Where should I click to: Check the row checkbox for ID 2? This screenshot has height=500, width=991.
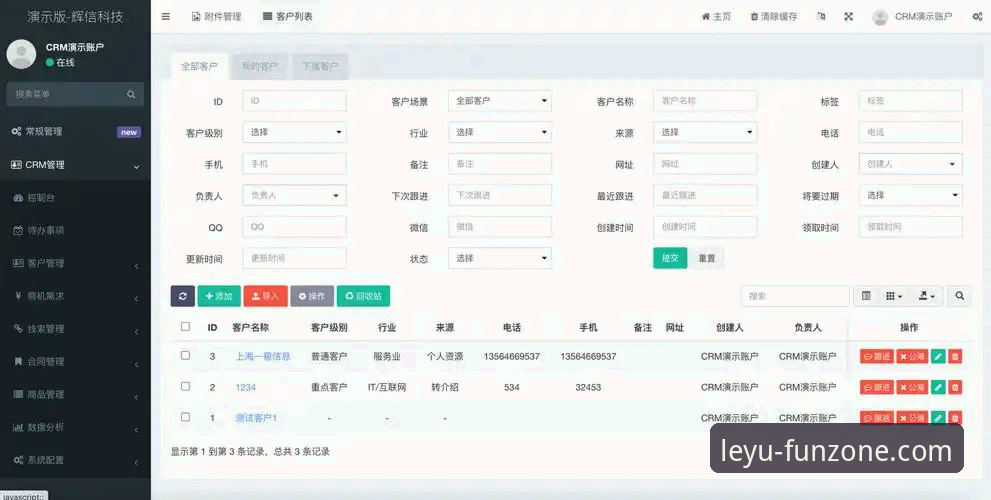[x=185, y=386]
